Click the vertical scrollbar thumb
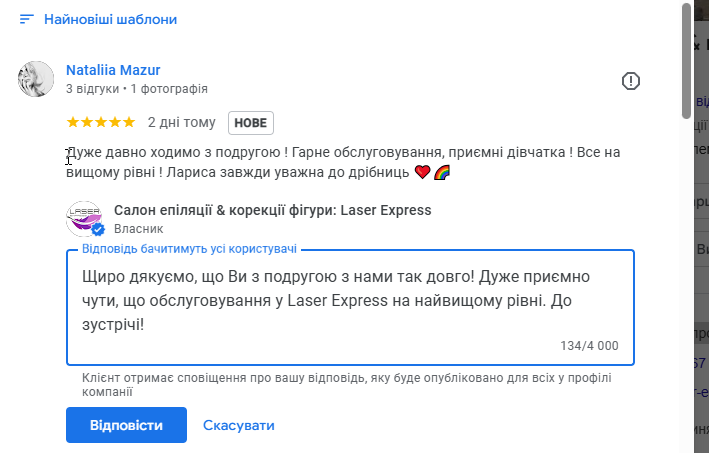Viewport: 709px width, 453px height. (686, 60)
